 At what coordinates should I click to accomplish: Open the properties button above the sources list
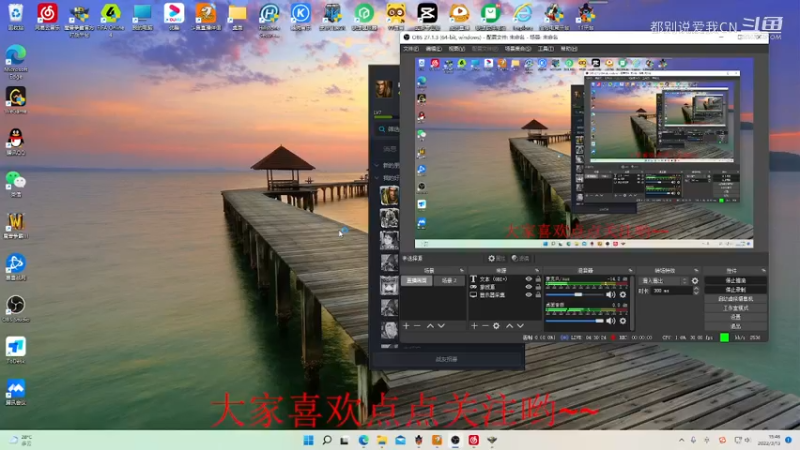pos(496,258)
